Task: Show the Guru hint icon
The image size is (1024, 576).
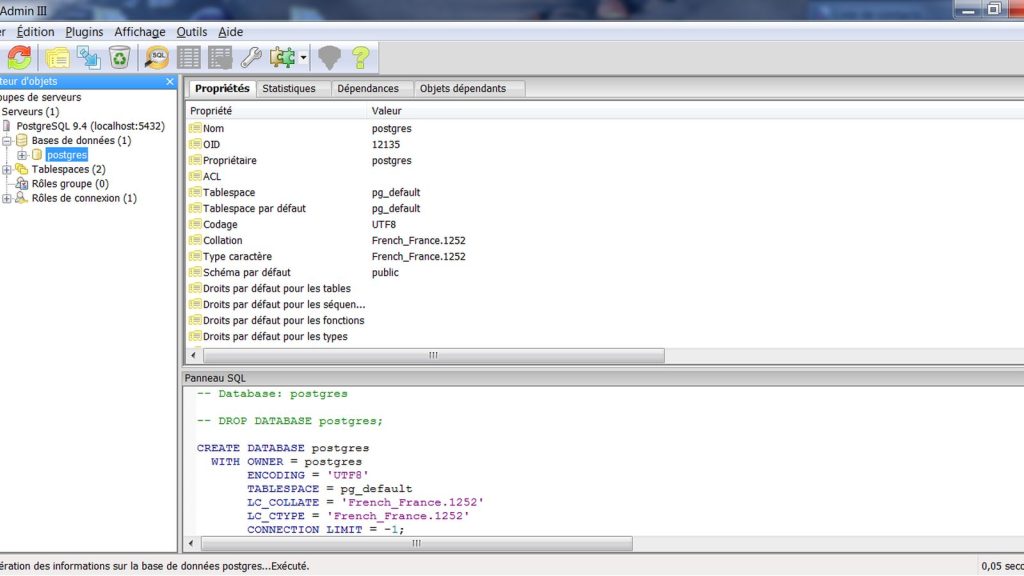Action: pyautogui.click(x=330, y=57)
